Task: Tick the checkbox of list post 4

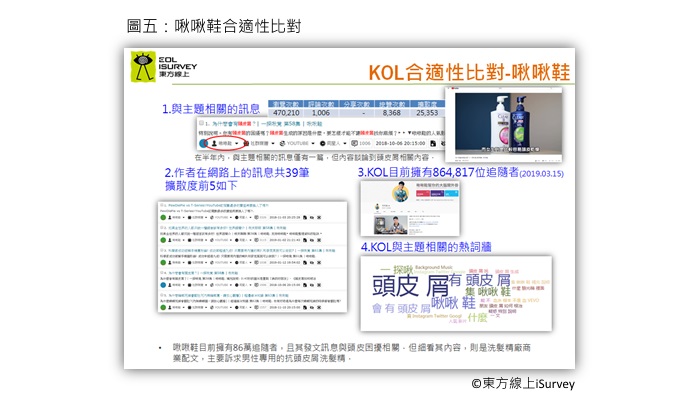Action: click(x=162, y=273)
